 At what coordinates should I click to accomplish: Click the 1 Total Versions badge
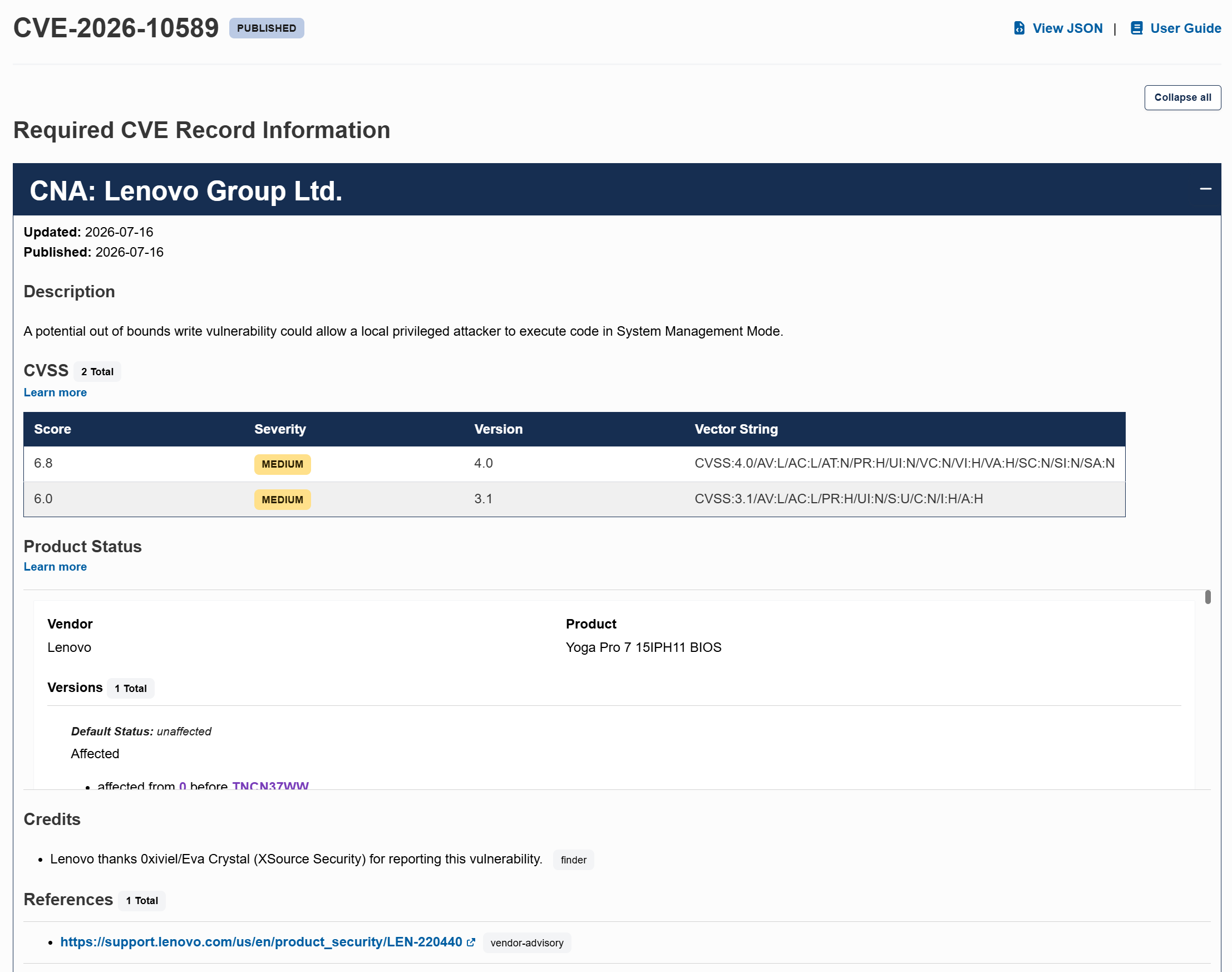pos(131,688)
